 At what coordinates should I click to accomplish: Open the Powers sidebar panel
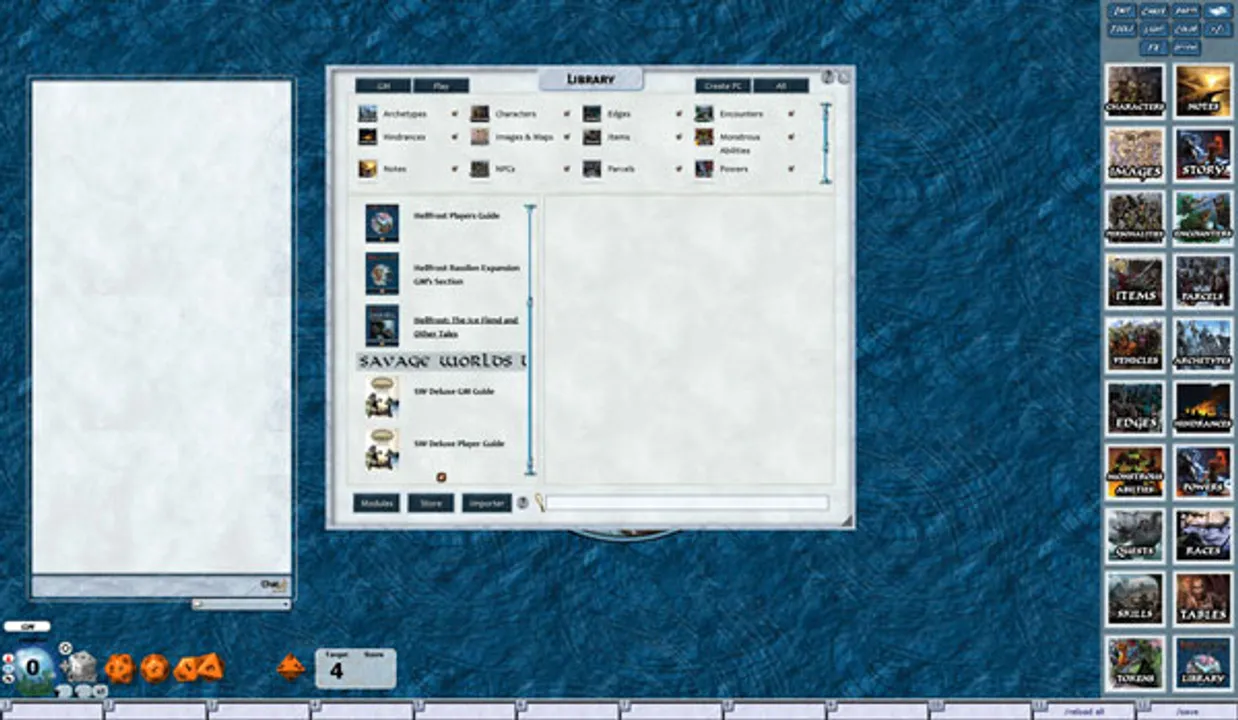point(1203,471)
